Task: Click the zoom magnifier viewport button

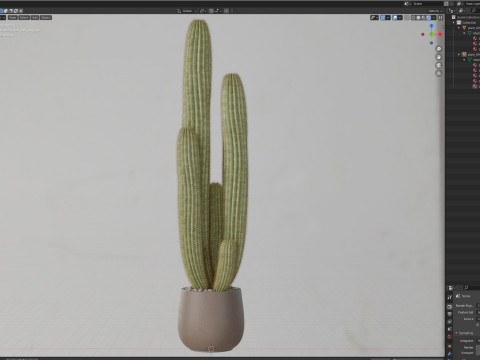Action: click(x=439, y=49)
